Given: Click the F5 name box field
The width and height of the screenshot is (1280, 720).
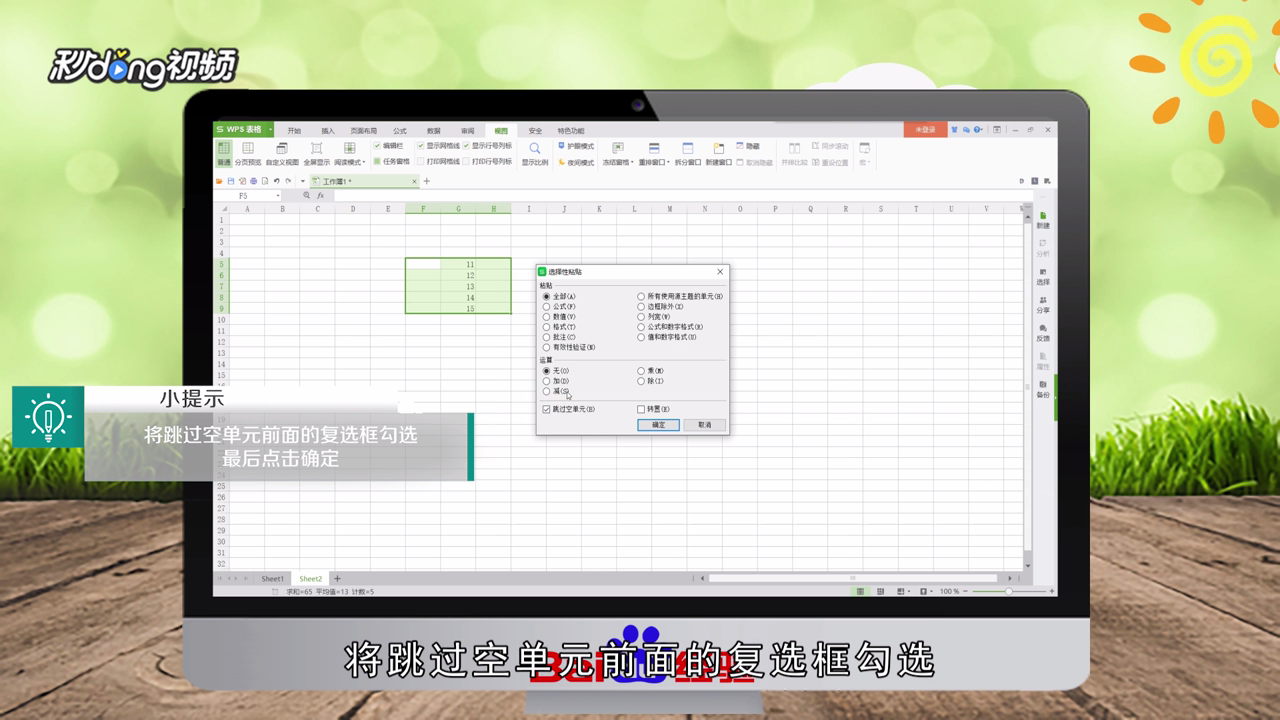Looking at the screenshot, I should click(x=245, y=196).
